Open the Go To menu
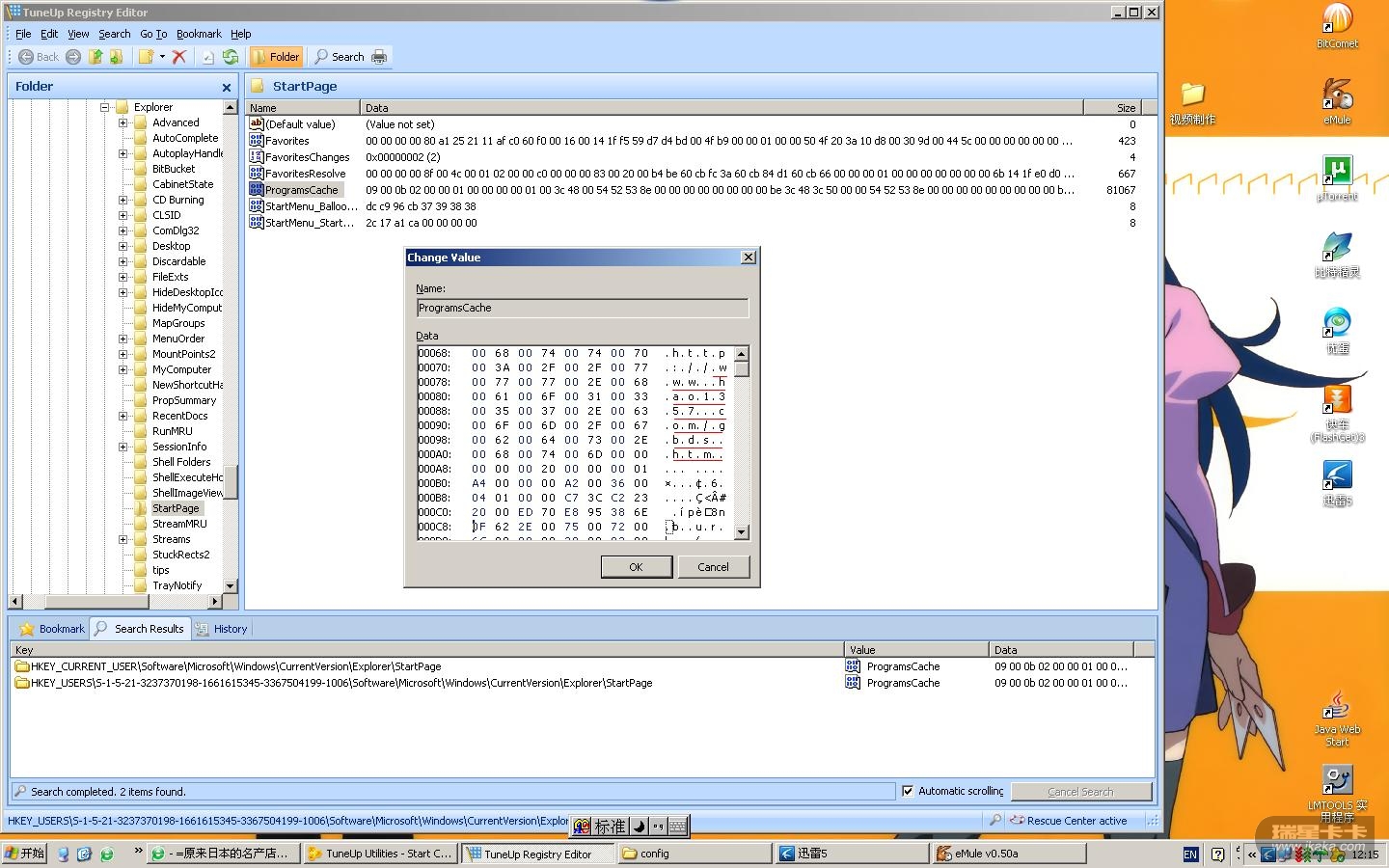 coord(153,34)
